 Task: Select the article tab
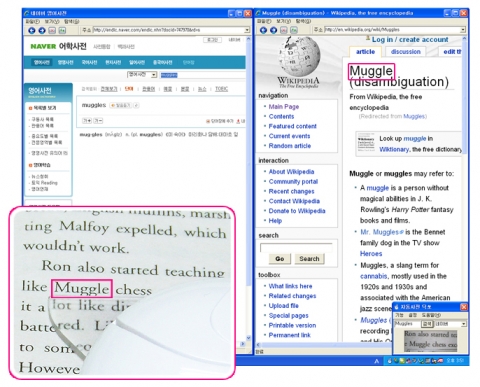365,52
